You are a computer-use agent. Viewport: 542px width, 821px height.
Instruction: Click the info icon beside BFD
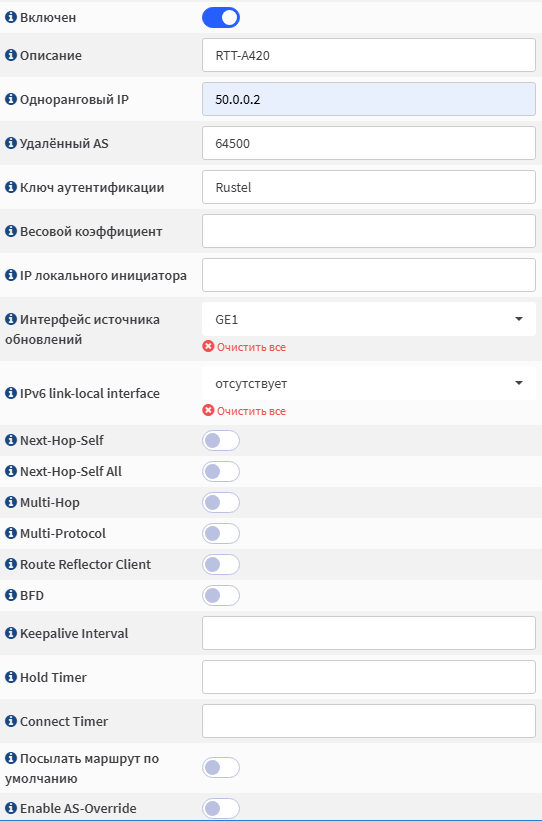(x=10, y=595)
